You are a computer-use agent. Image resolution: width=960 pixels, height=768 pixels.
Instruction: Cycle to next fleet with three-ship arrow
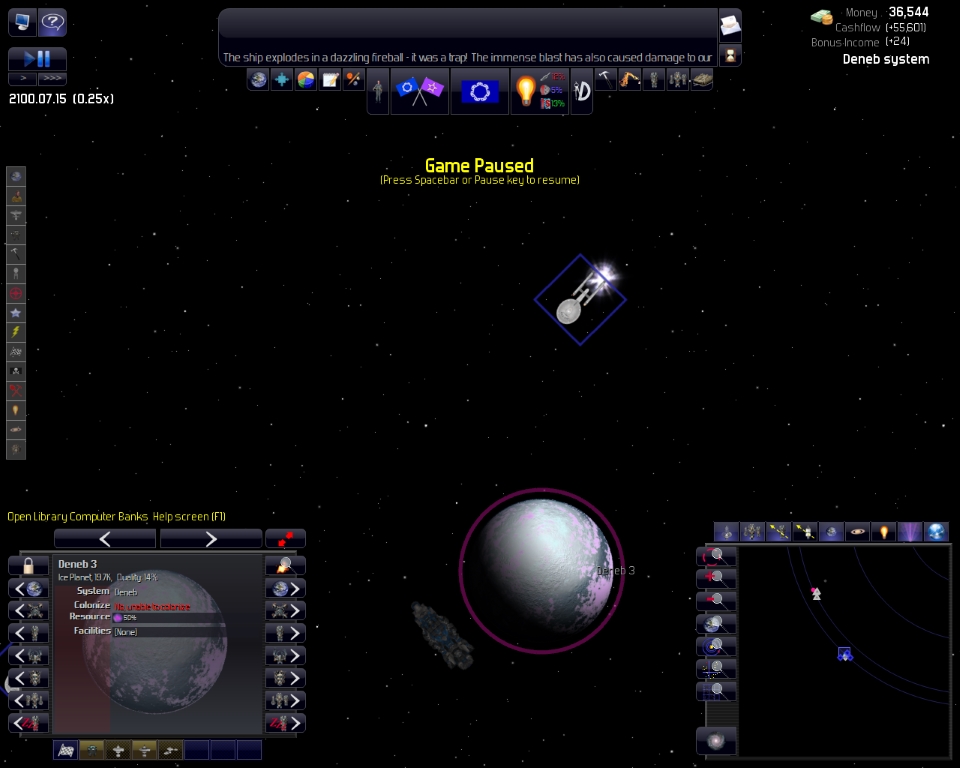click(285, 701)
